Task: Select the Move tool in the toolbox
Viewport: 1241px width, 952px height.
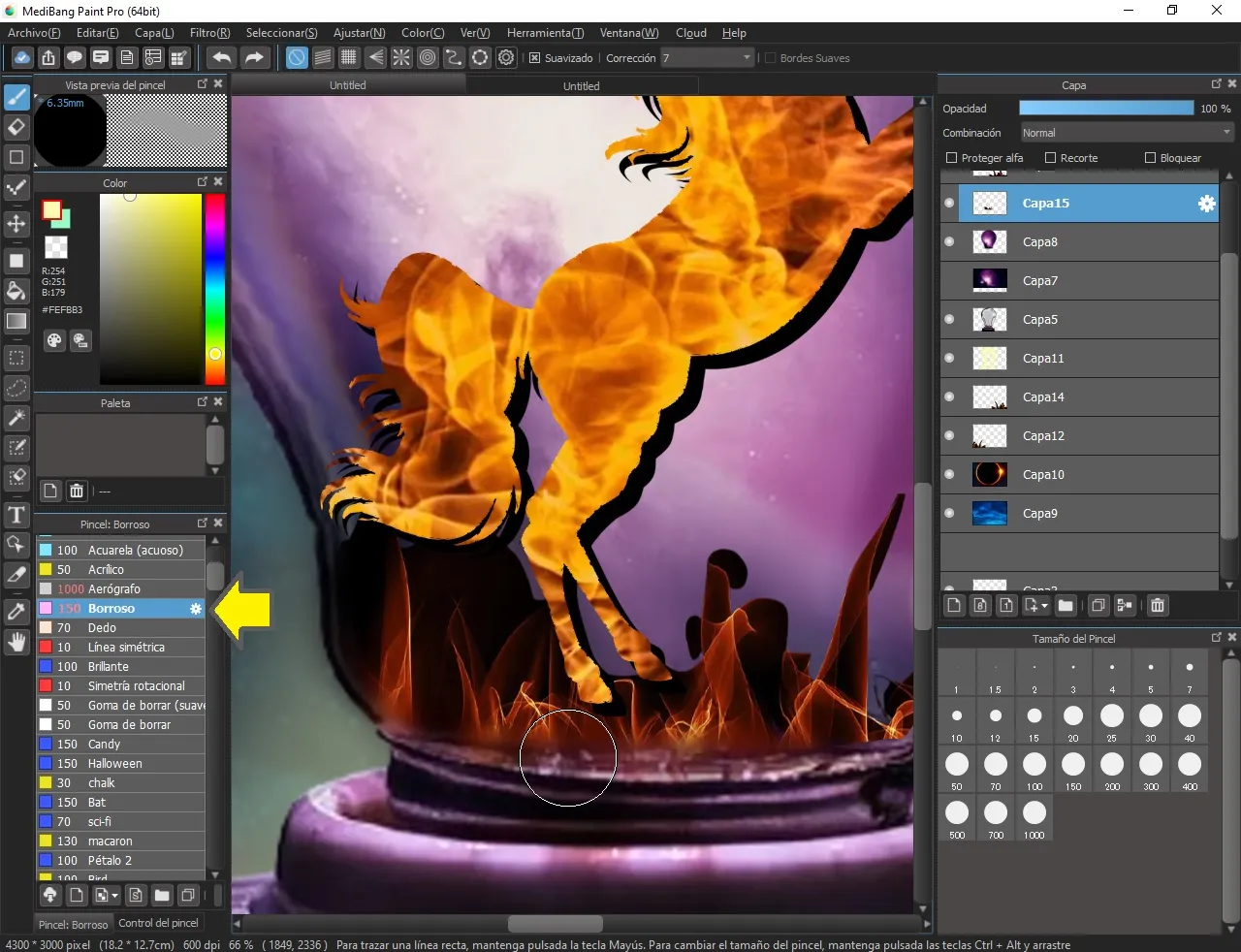Action: [x=16, y=224]
